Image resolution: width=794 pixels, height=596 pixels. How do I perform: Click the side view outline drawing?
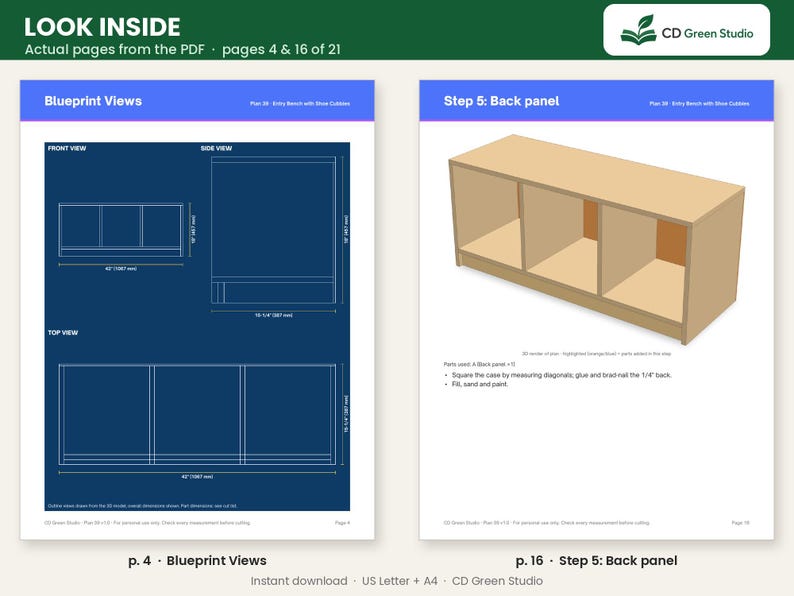[x=273, y=230]
